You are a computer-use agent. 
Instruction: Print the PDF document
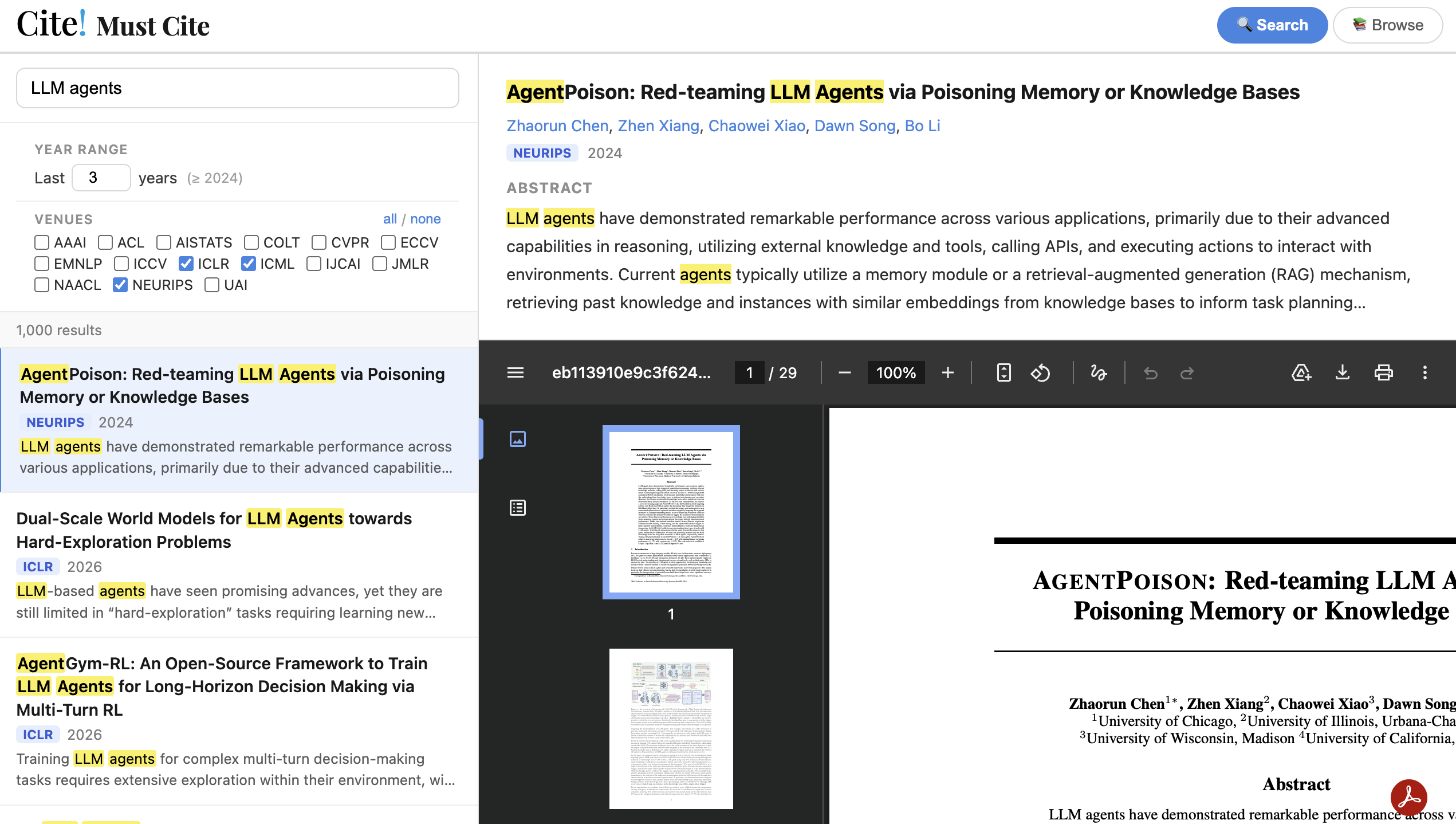pyautogui.click(x=1383, y=373)
